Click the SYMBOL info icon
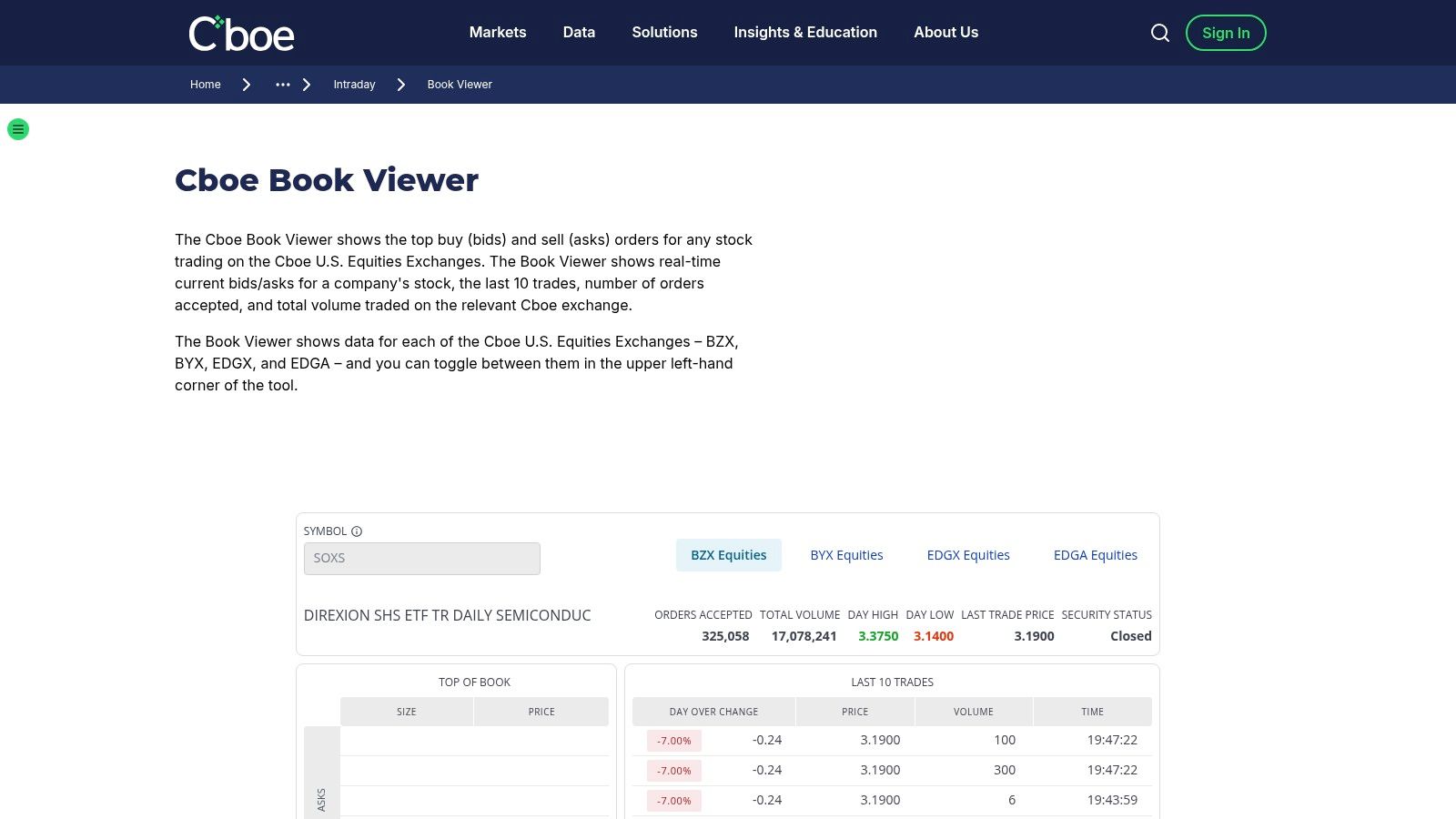This screenshot has width=1456, height=819. coord(357,531)
